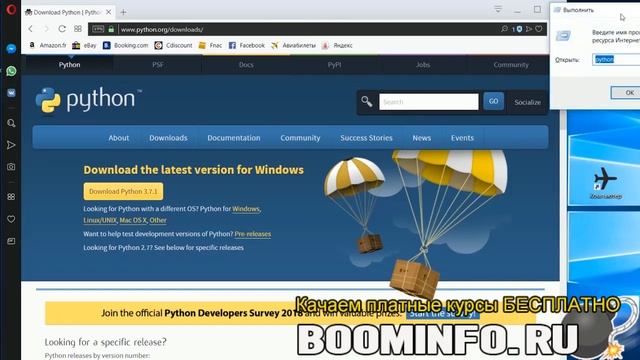Open personal news icon in sidebar
Image resolution: width=640 pixels, height=360 pixels.
click(11, 241)
